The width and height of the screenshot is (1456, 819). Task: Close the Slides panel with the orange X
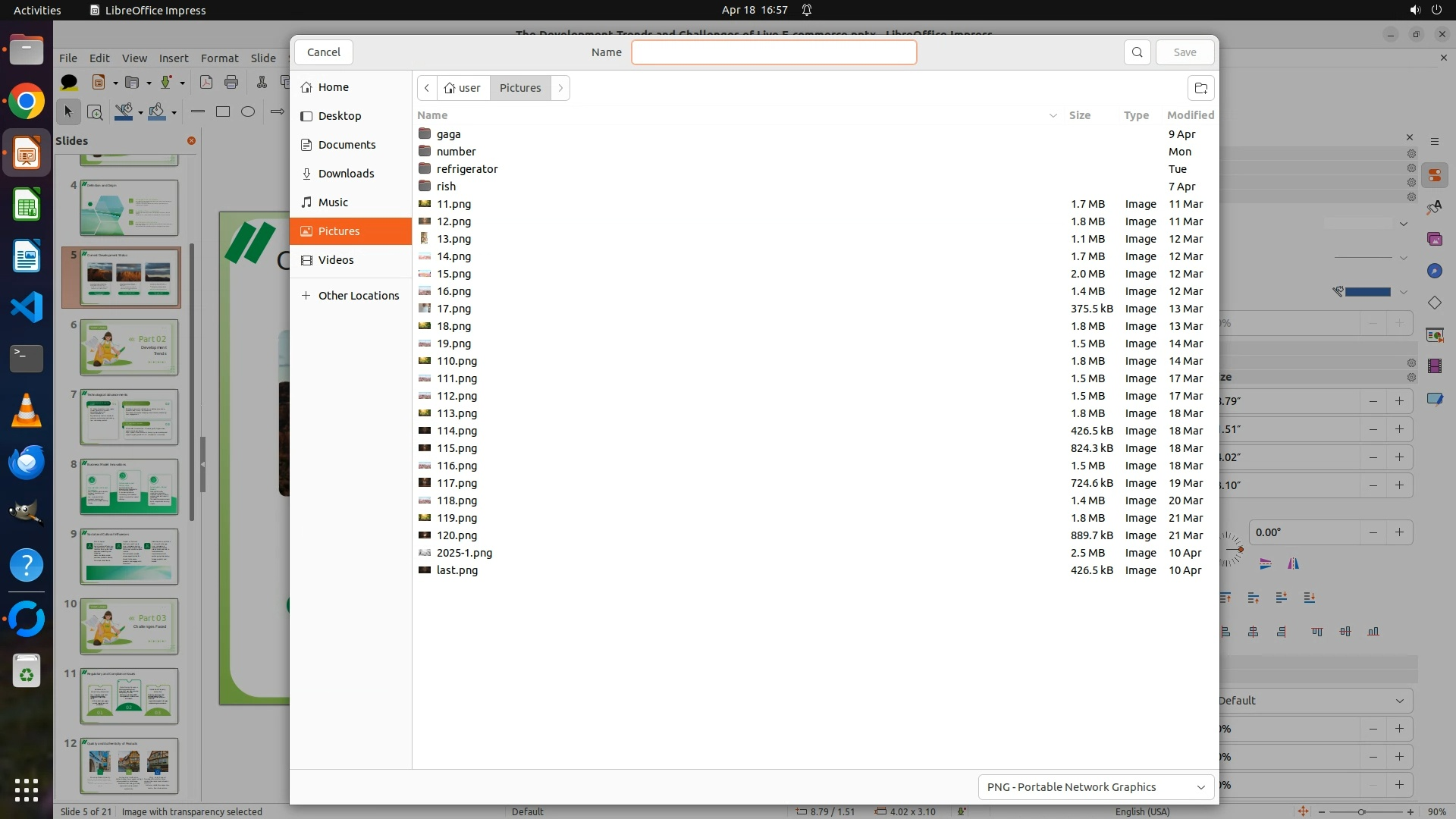click(x=191, y=141)
